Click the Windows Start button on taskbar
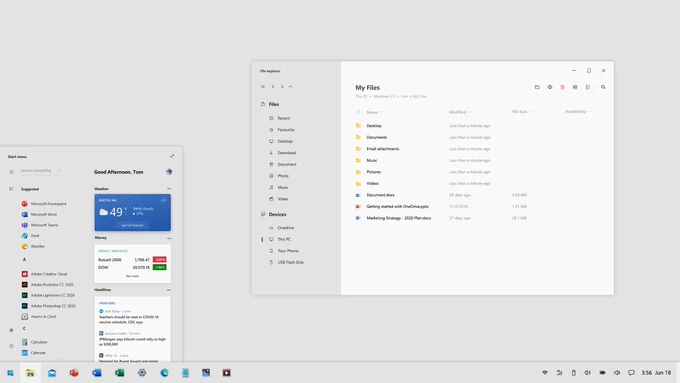 (10, 373)
